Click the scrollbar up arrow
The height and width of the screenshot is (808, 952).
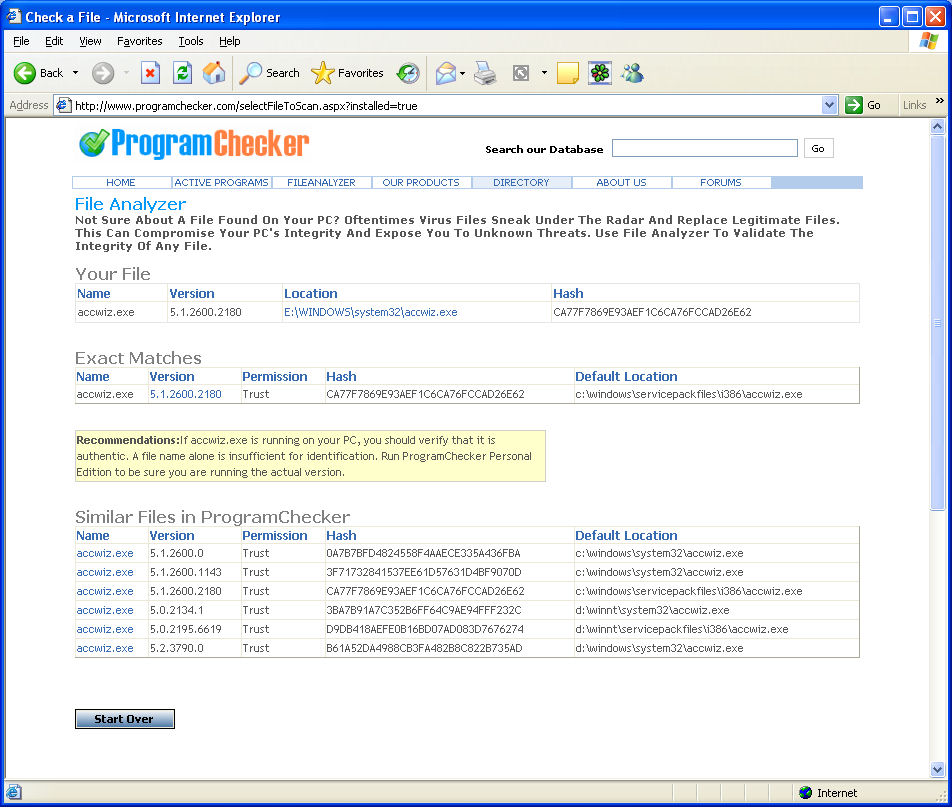click(937, 127)
